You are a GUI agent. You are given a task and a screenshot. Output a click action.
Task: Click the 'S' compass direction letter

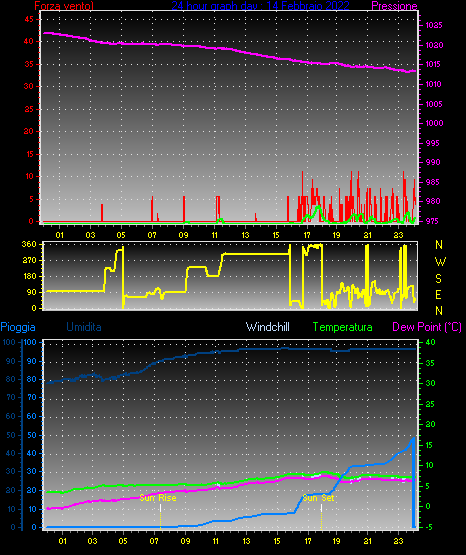[438, 279]
